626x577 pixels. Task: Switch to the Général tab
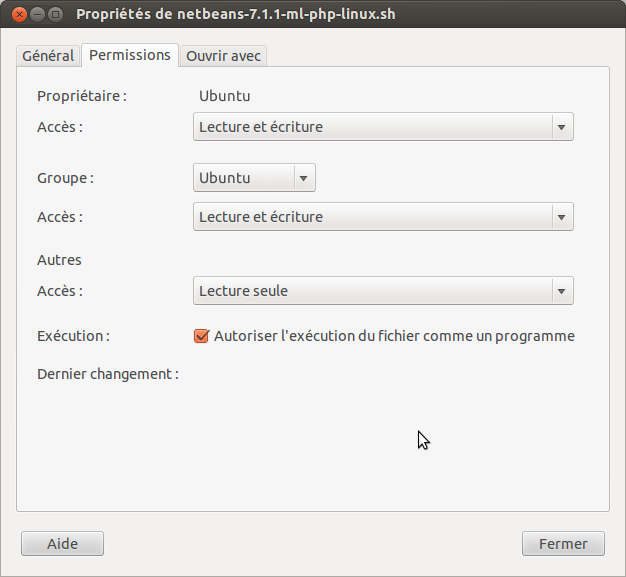point(48,56)
